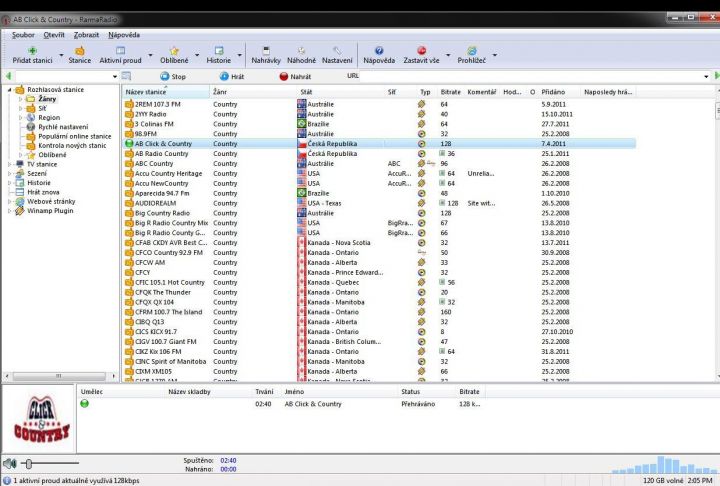Click the Nahrát record button
This screenshot has width=720, height=486.
[x=295, y=76]
